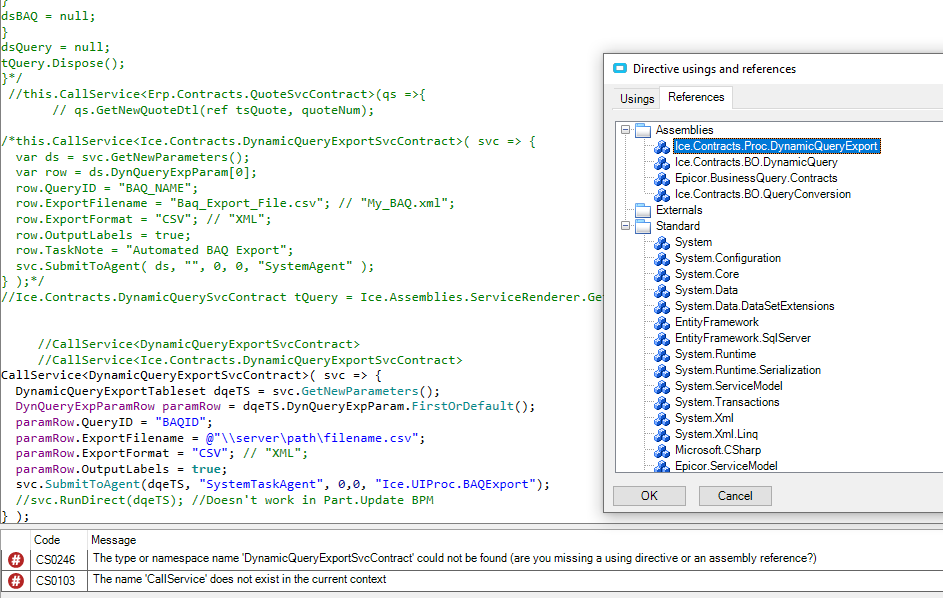The height and width of the screenshot is (598, 943).
Task: Select the Ice.Contracts.Proc.DynamicQueryExport reference
Action: click(776, 146)
